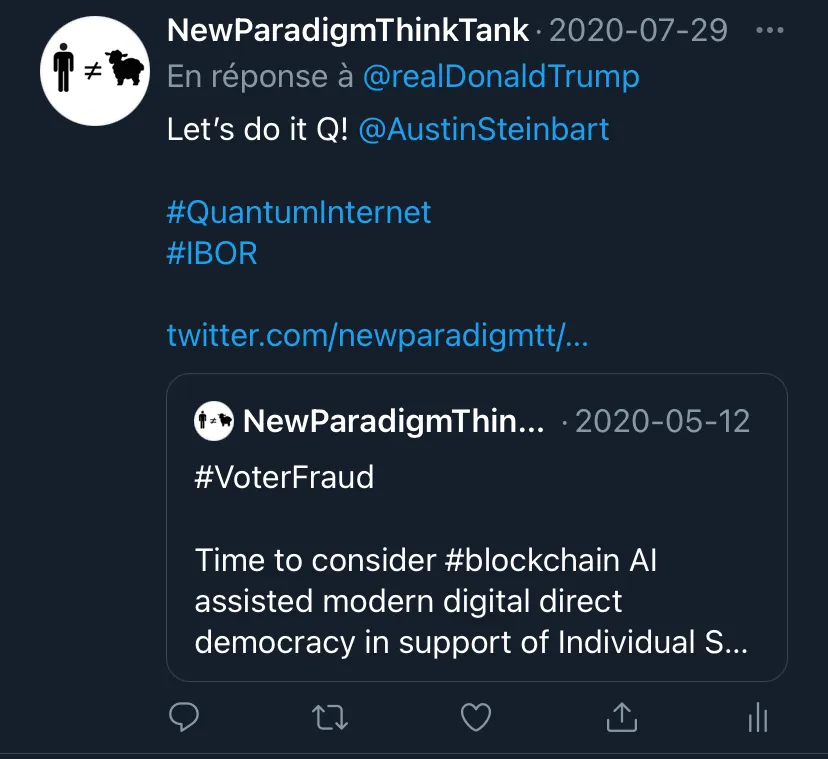Viewport: 828px width, 759px height.
Task: Click the 'Let's do it Q!' tweet text
Action: [257, 129]
